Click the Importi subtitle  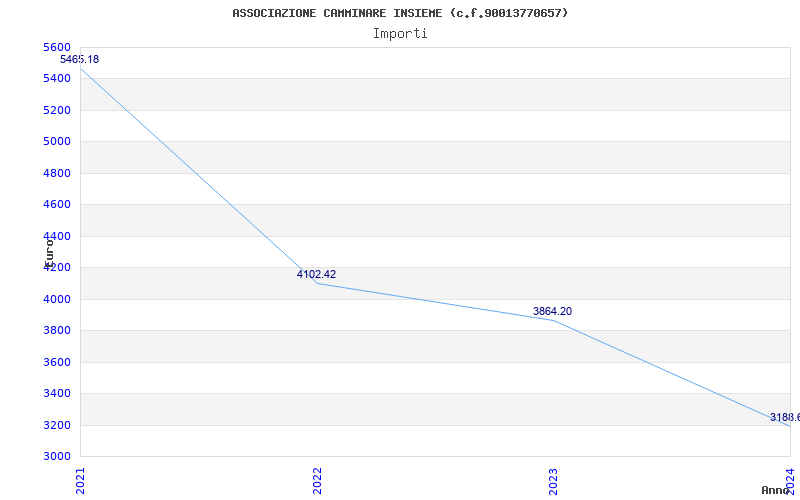400,34
